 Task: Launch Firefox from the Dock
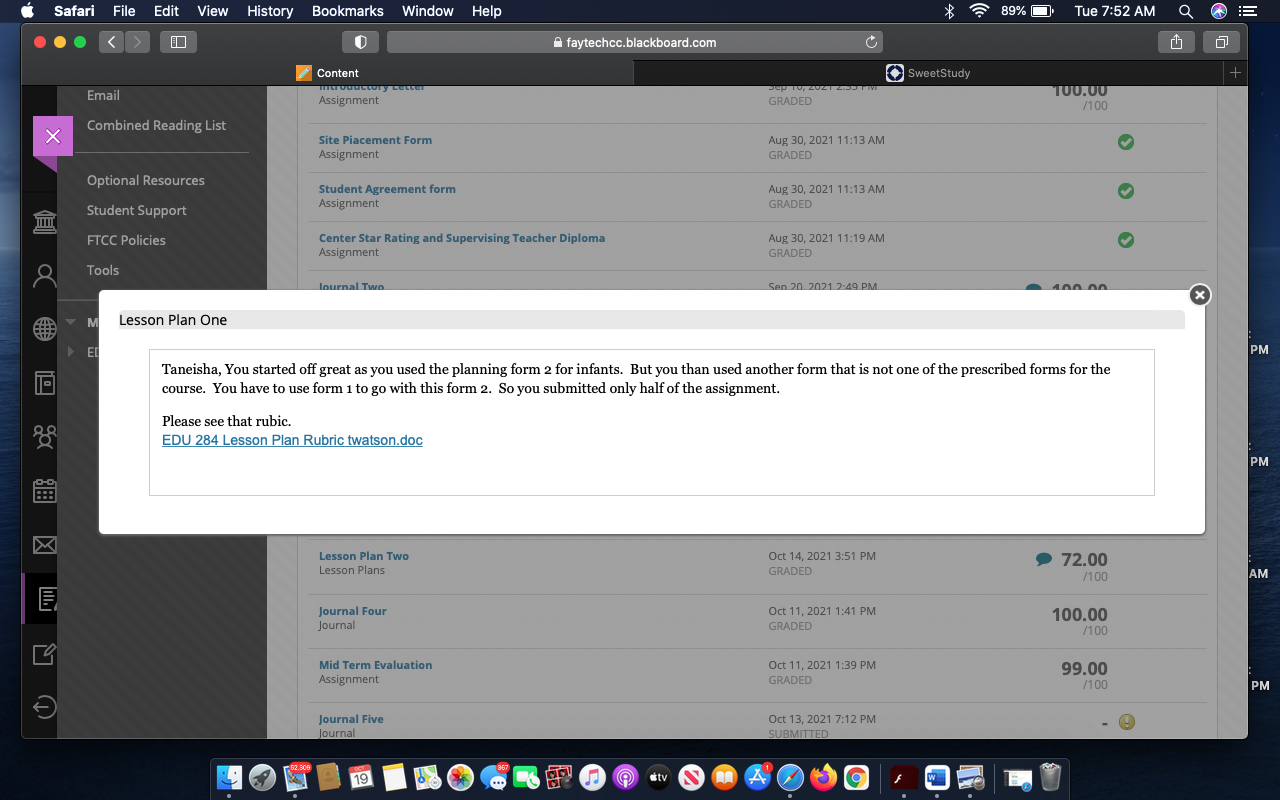click(823, 777)
